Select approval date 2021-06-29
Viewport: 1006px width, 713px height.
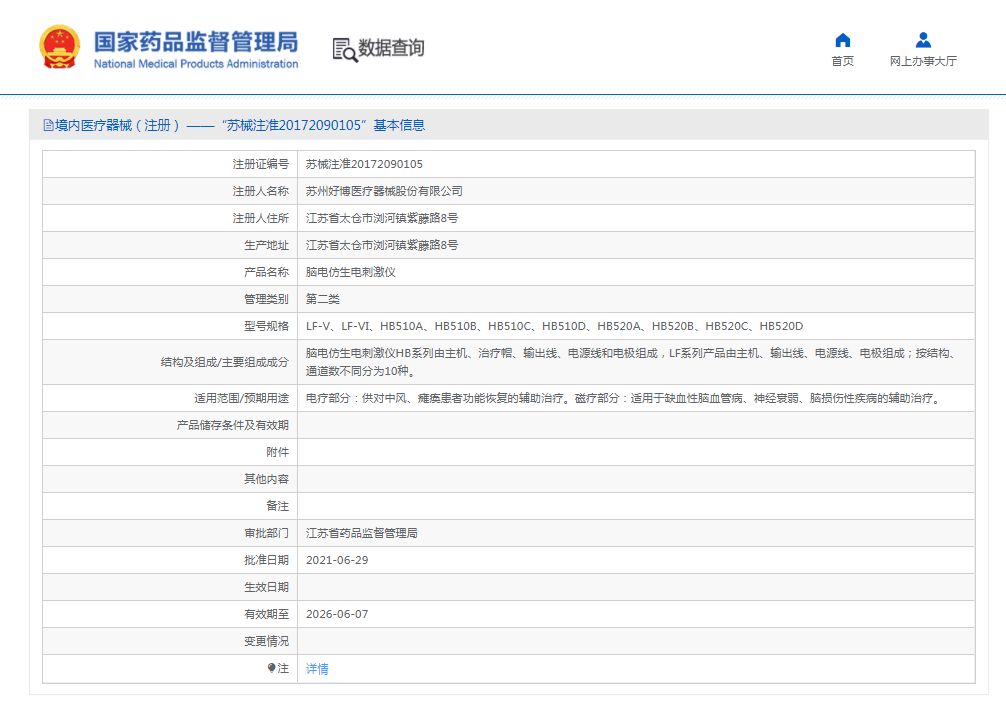pyautogui.click(x=337, y=560)
